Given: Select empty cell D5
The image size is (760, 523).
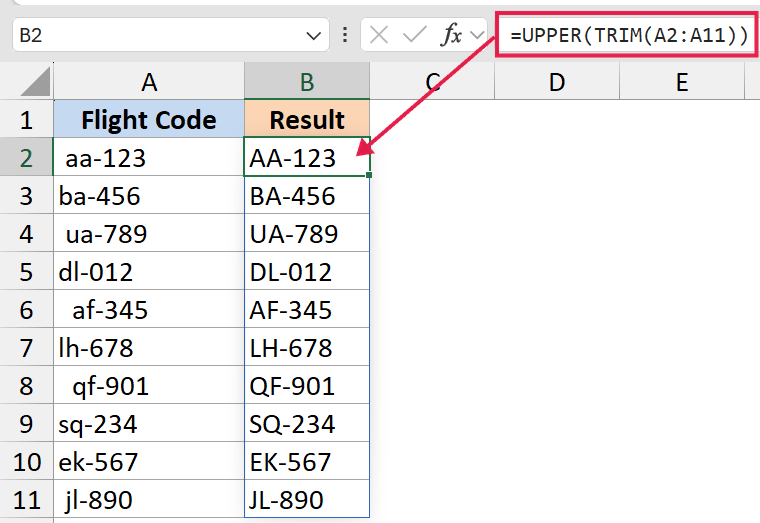Looking at the screenshot, I should point(556,271).
